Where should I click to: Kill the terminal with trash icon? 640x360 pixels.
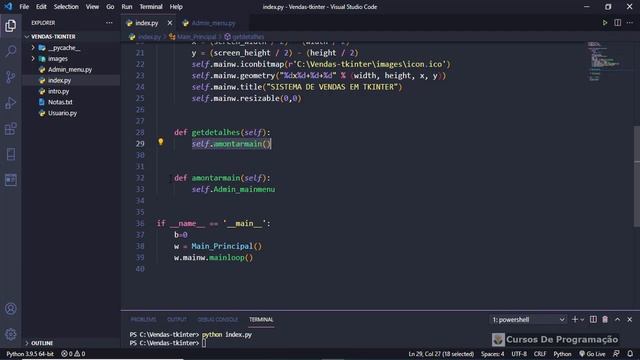tap(605, 320)
